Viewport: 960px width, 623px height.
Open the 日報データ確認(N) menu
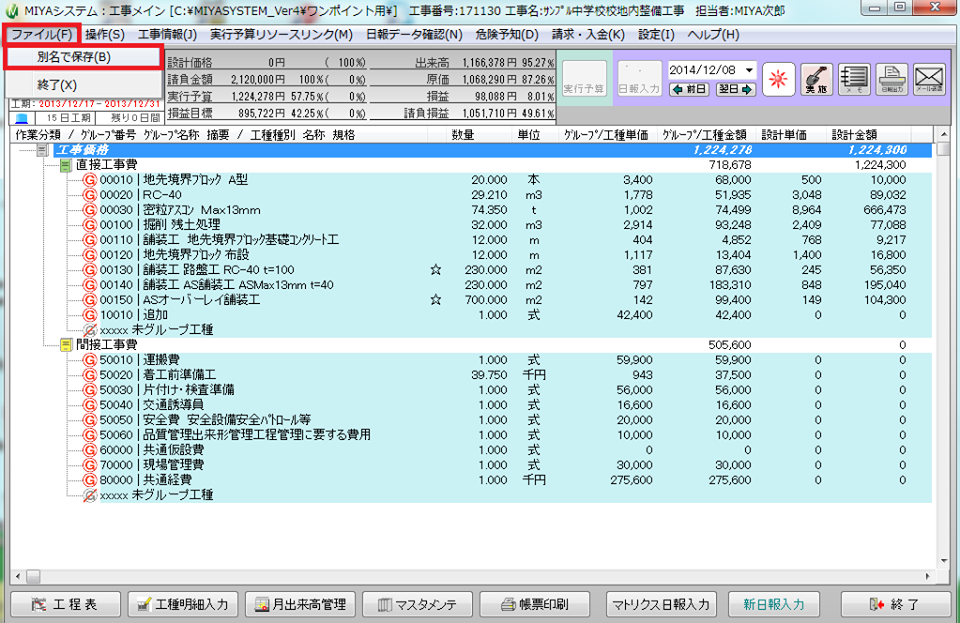click(414, 35)
